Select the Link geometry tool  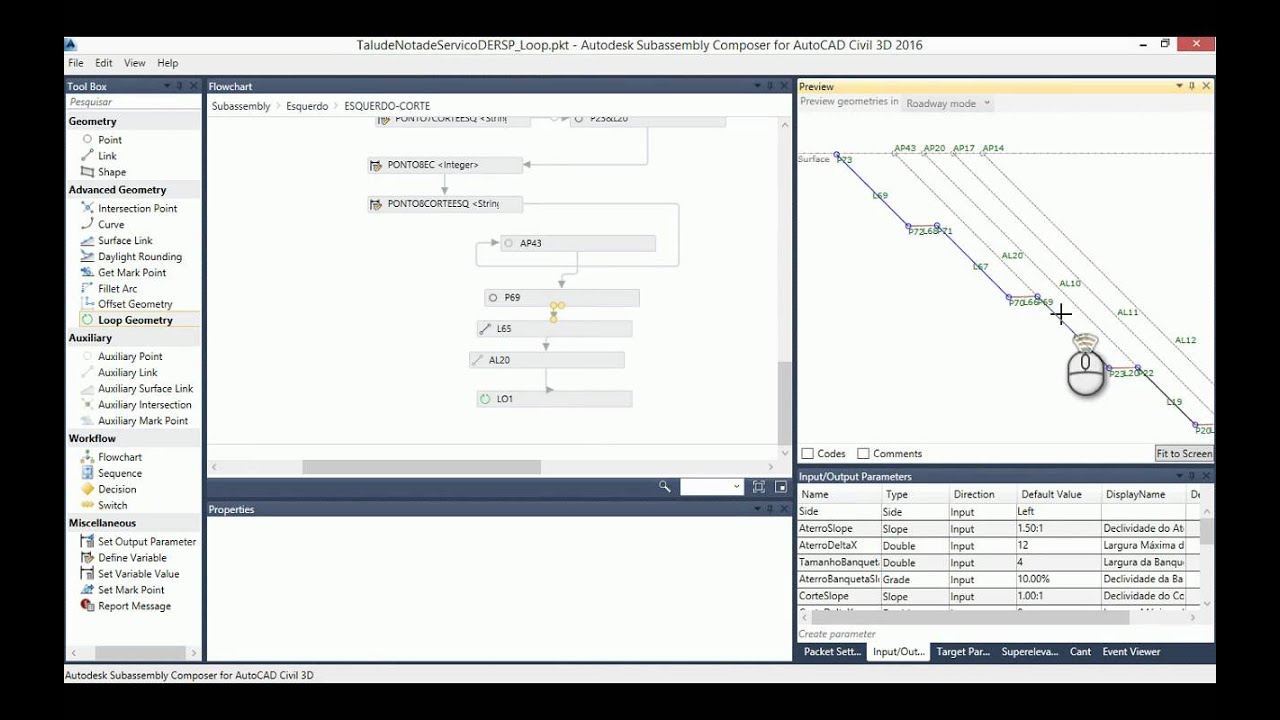point(107,156)
